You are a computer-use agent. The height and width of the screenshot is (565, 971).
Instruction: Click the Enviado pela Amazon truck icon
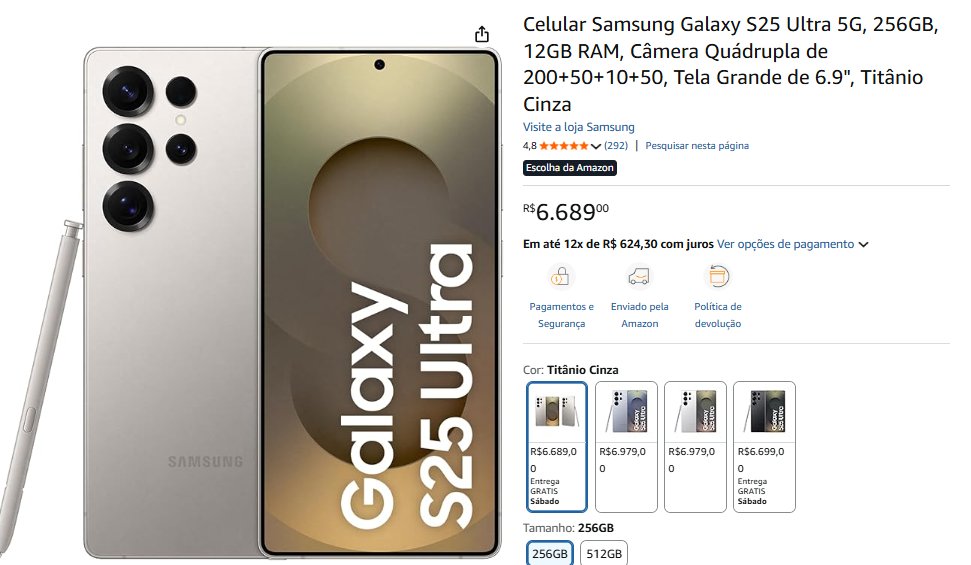(x=639, y=277)
